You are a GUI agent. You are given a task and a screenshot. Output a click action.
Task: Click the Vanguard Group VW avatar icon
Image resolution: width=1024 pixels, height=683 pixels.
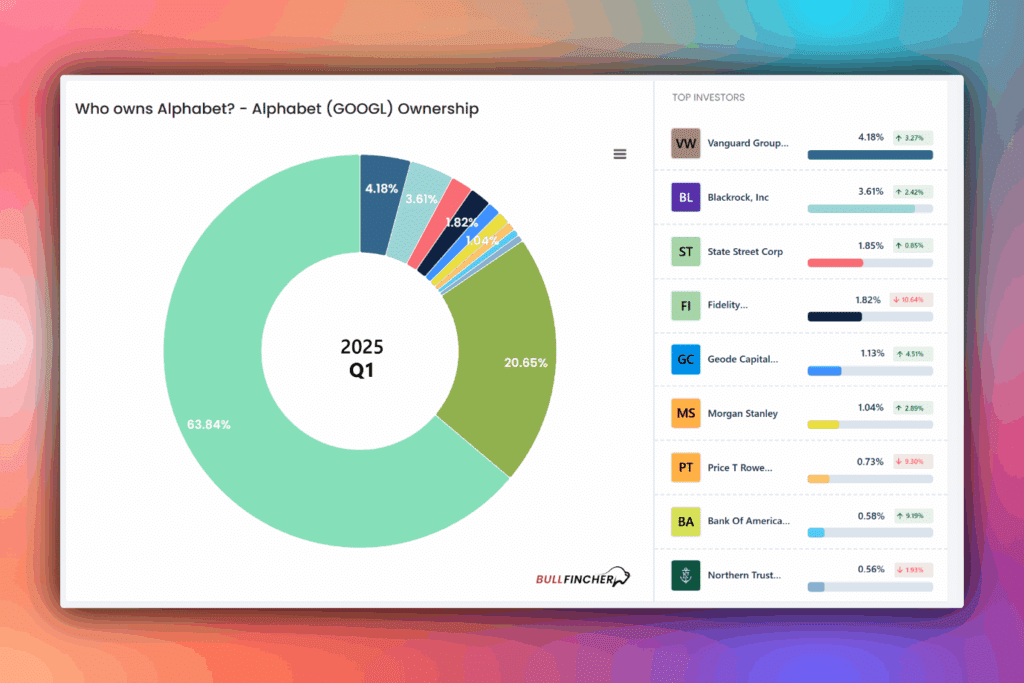(686, 143)
